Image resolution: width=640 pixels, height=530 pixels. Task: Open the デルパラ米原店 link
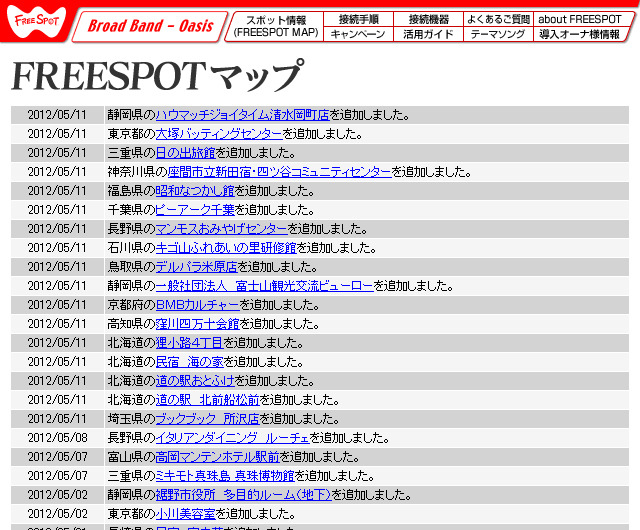[x=196, y=267]
